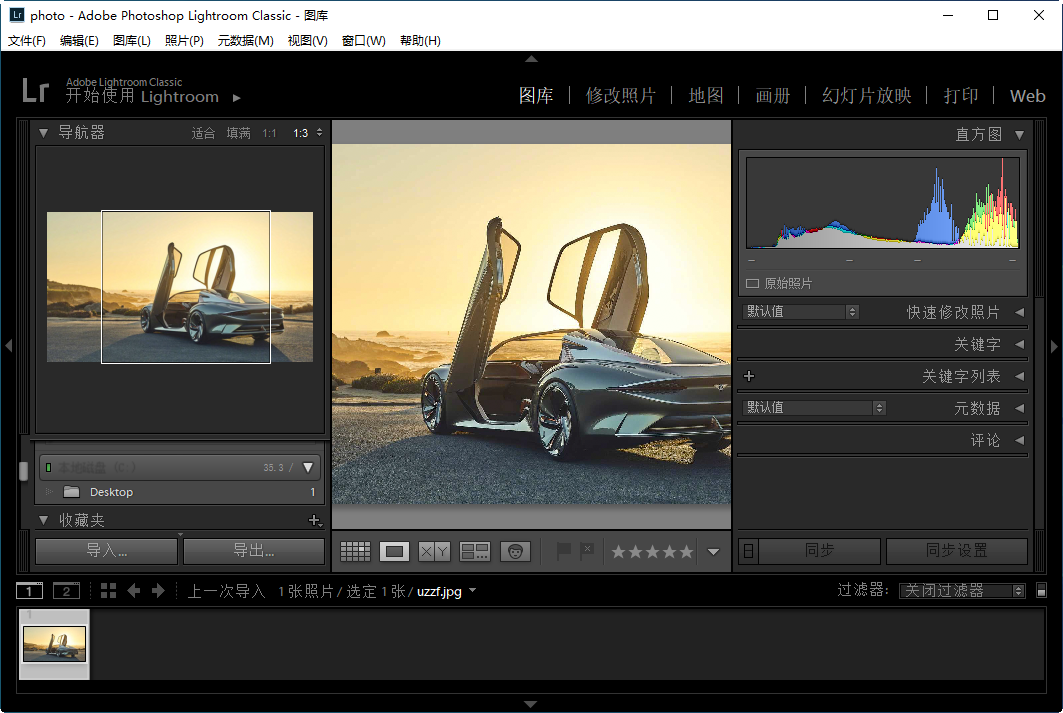Open the 默认值 preset dropdown under 快速修改照片
Viewport: 1063px width, 713px height.
(x=800, y=311)
